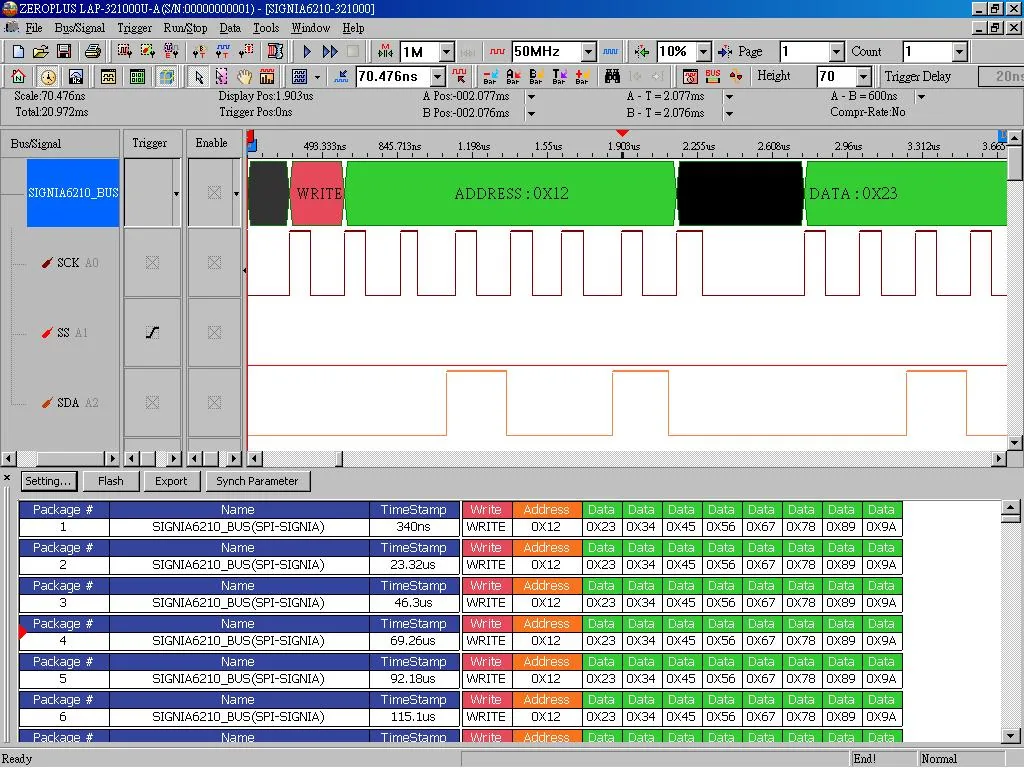
Task: Click the binoculars Find icon
Action: (612, 76)
